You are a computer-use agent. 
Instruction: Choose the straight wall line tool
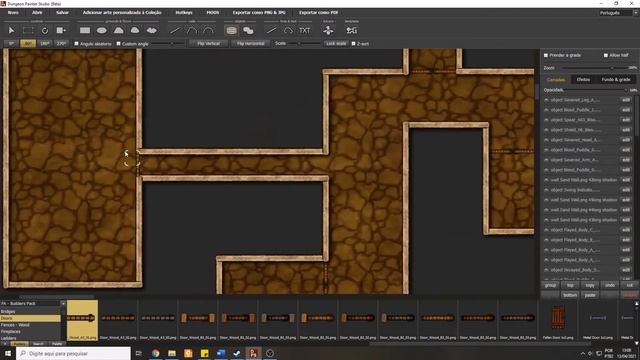pyautogui.click(x=175, y=31)
